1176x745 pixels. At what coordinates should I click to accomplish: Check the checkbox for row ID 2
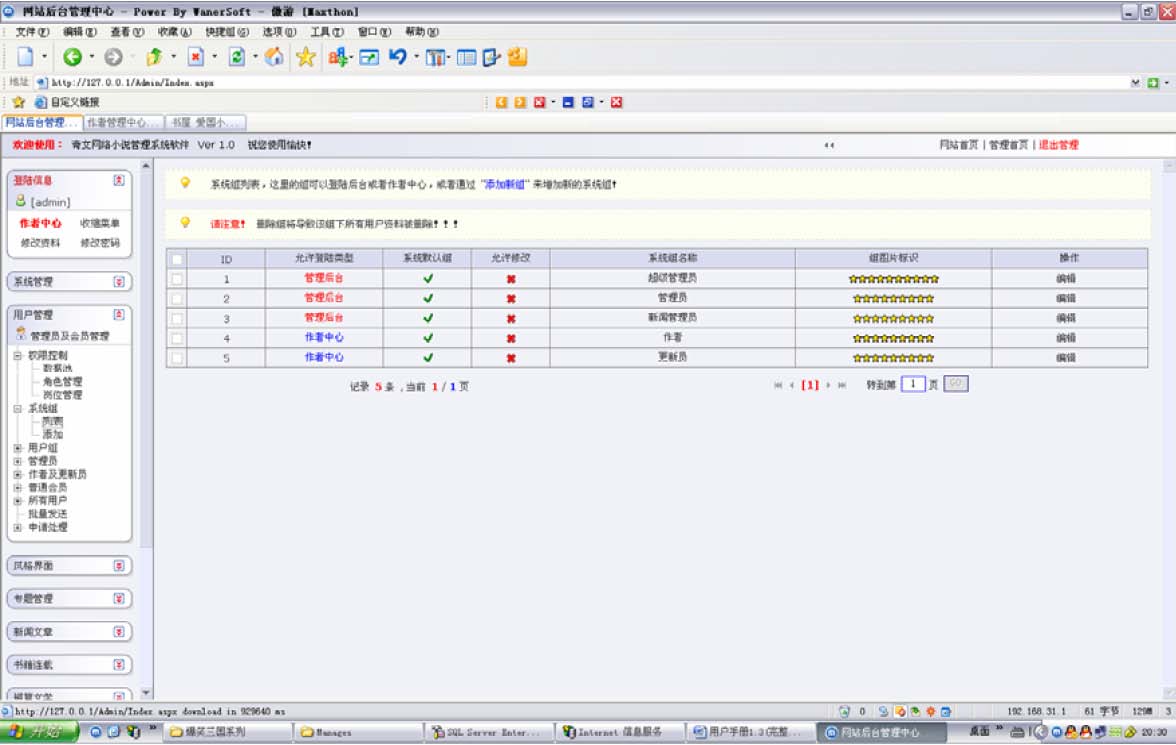pos(177,299)
